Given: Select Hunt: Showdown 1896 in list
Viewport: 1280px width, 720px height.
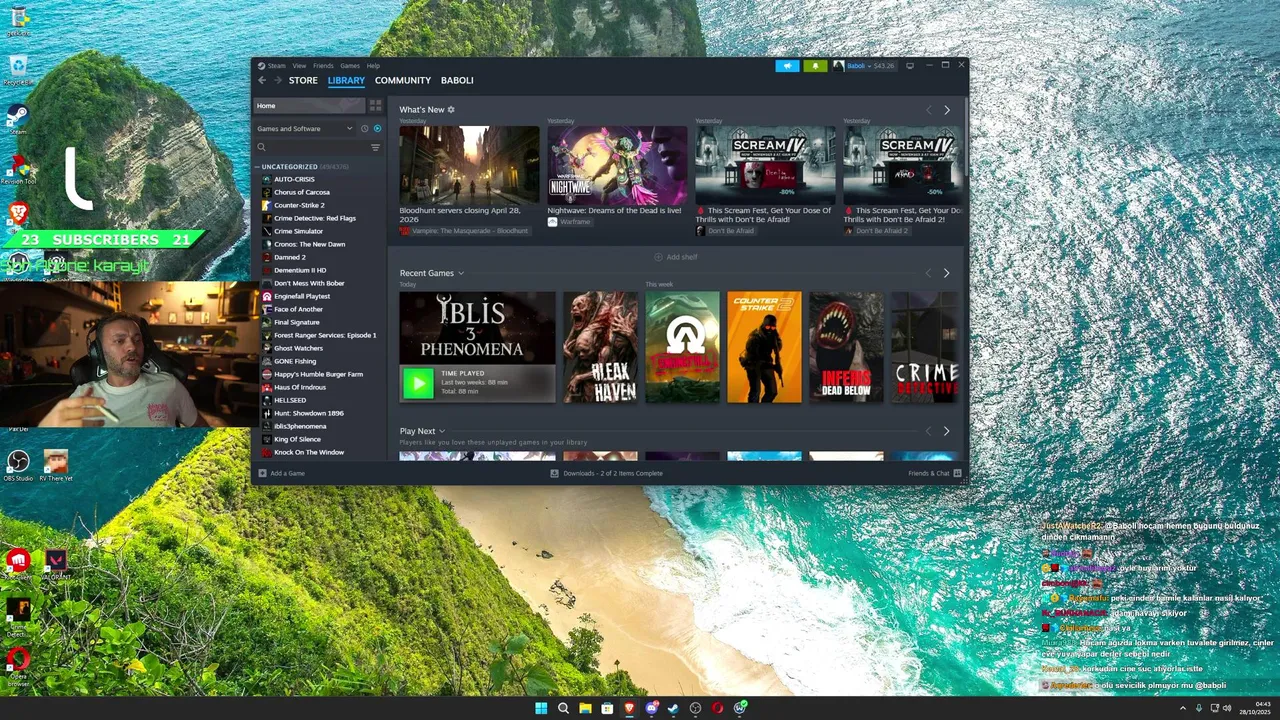Looking at the screenshot, I should point(309,413).
